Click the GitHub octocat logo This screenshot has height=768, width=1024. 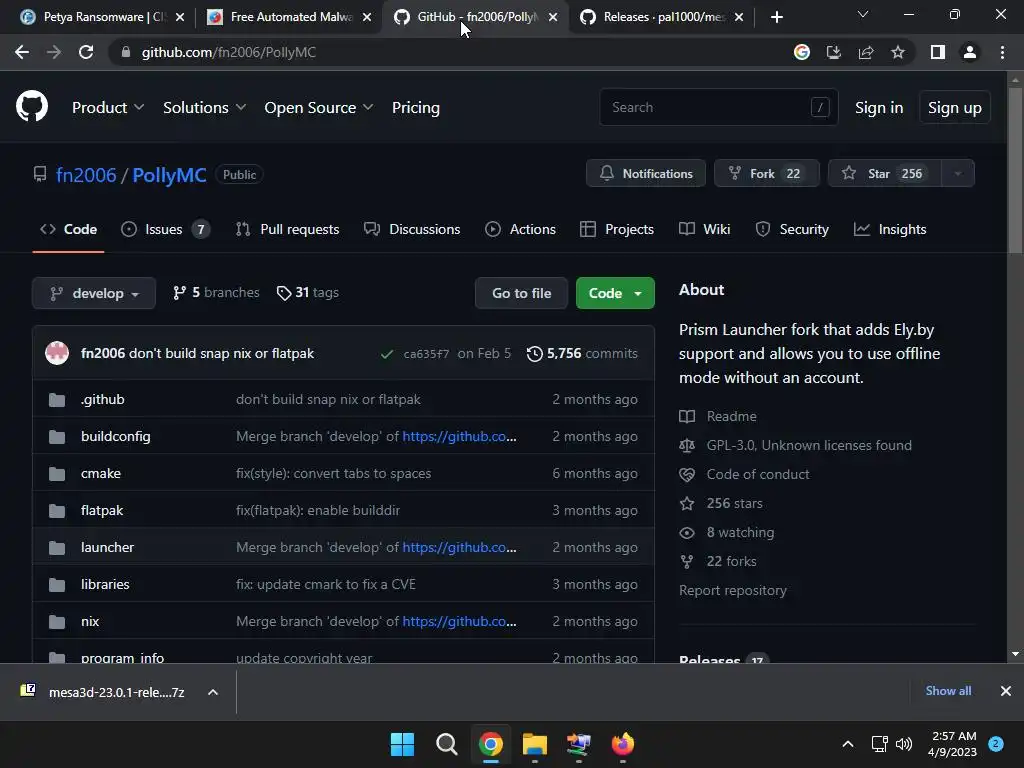pos(31,106)
